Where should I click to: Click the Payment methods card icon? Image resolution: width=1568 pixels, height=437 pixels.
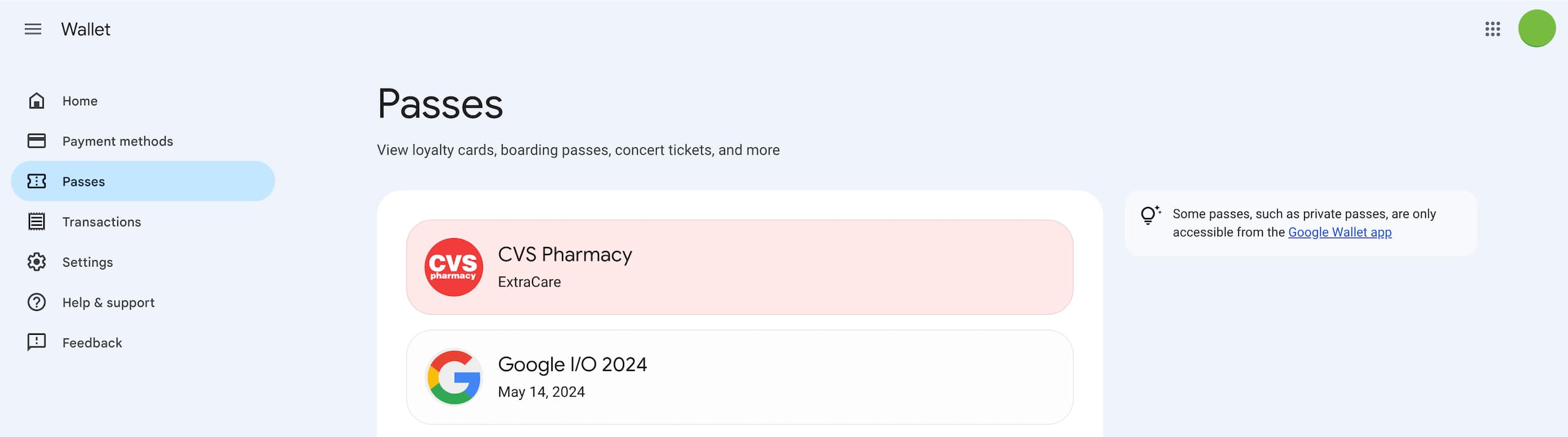click(x=36, y=141)
